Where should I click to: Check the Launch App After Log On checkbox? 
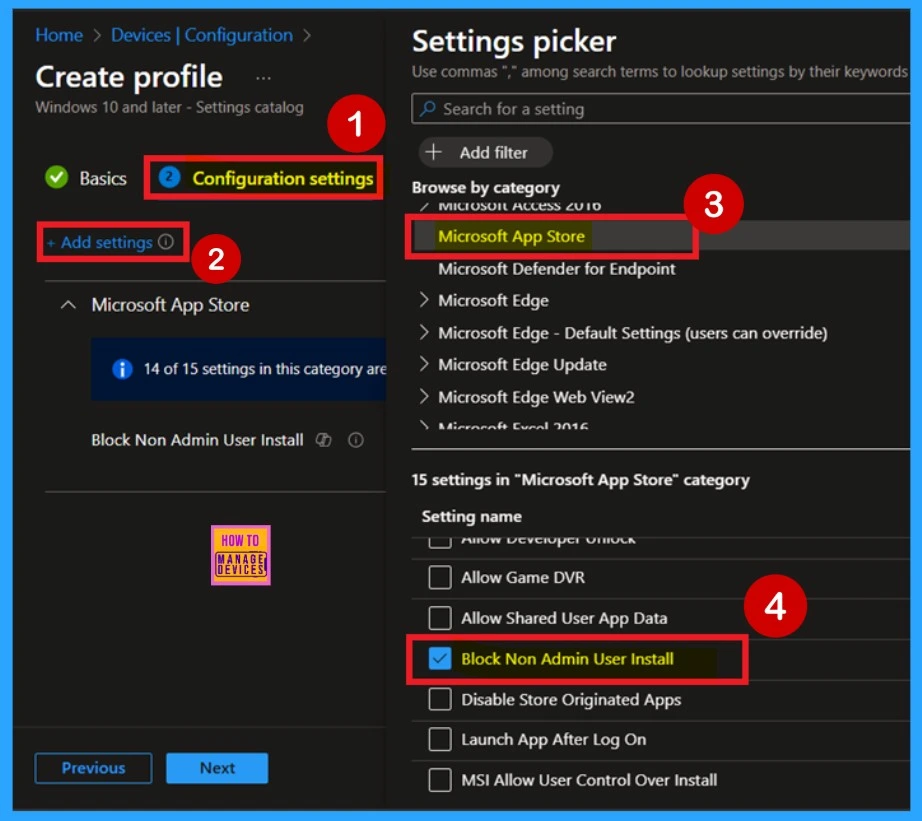[440, 739]
